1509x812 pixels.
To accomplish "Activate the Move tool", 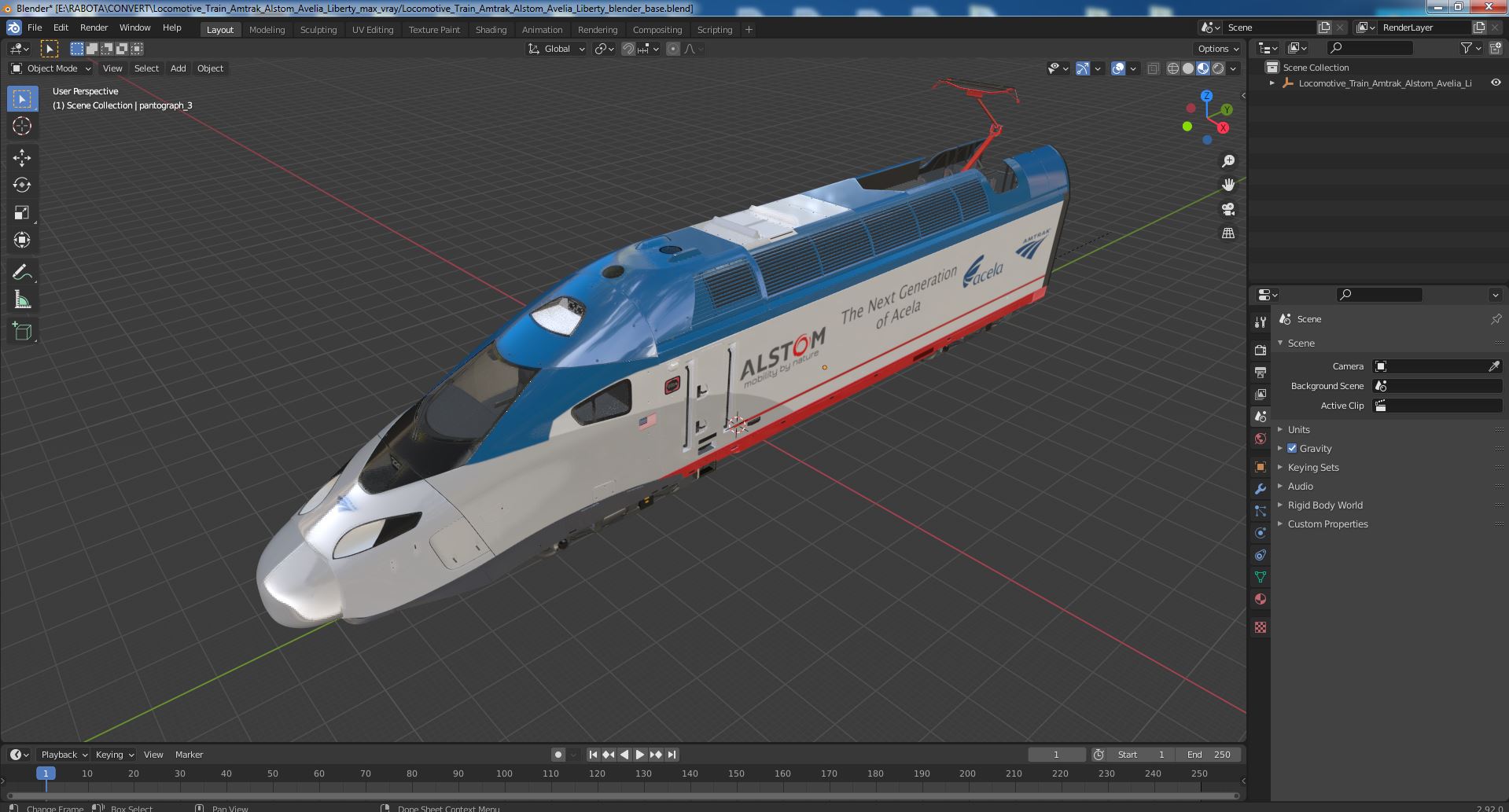I will [x=22, y=158].
